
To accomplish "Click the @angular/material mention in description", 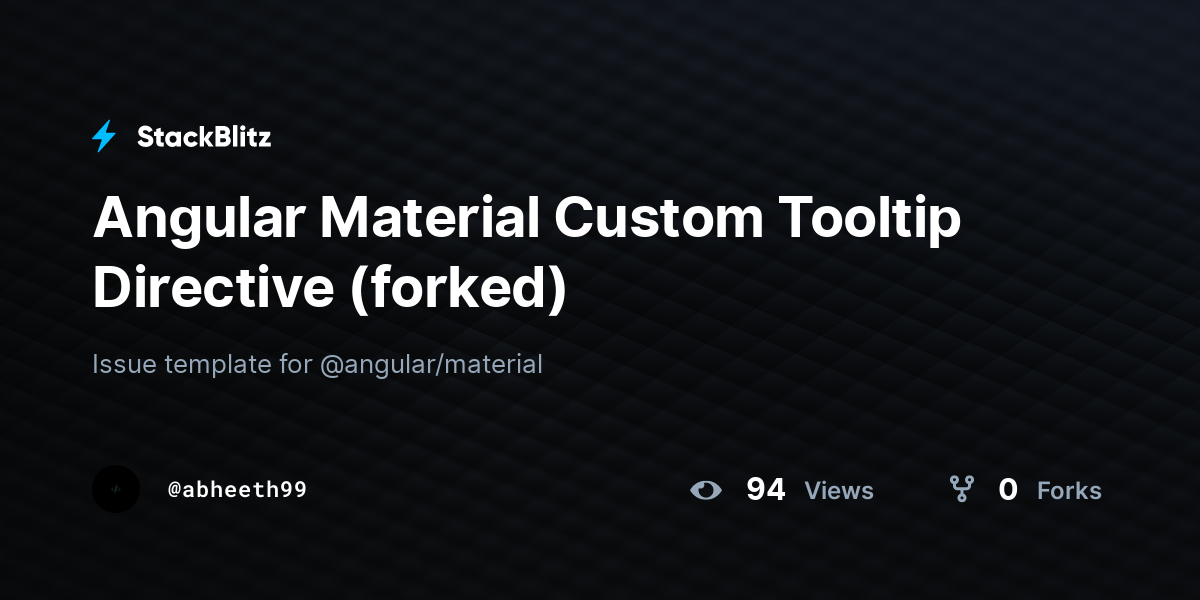I will [x=431, y=365].
